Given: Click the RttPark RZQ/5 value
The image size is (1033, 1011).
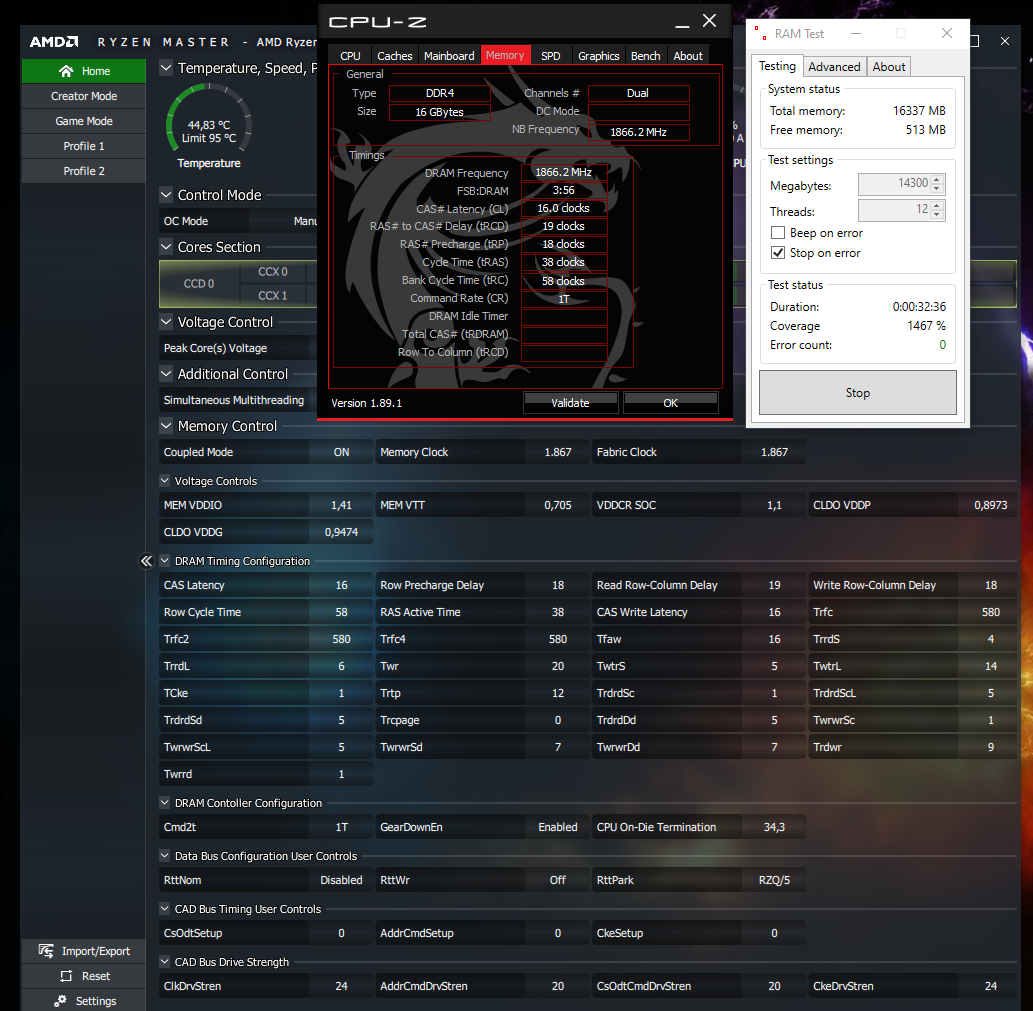Looking at the screenshot, I should (774, 880).
